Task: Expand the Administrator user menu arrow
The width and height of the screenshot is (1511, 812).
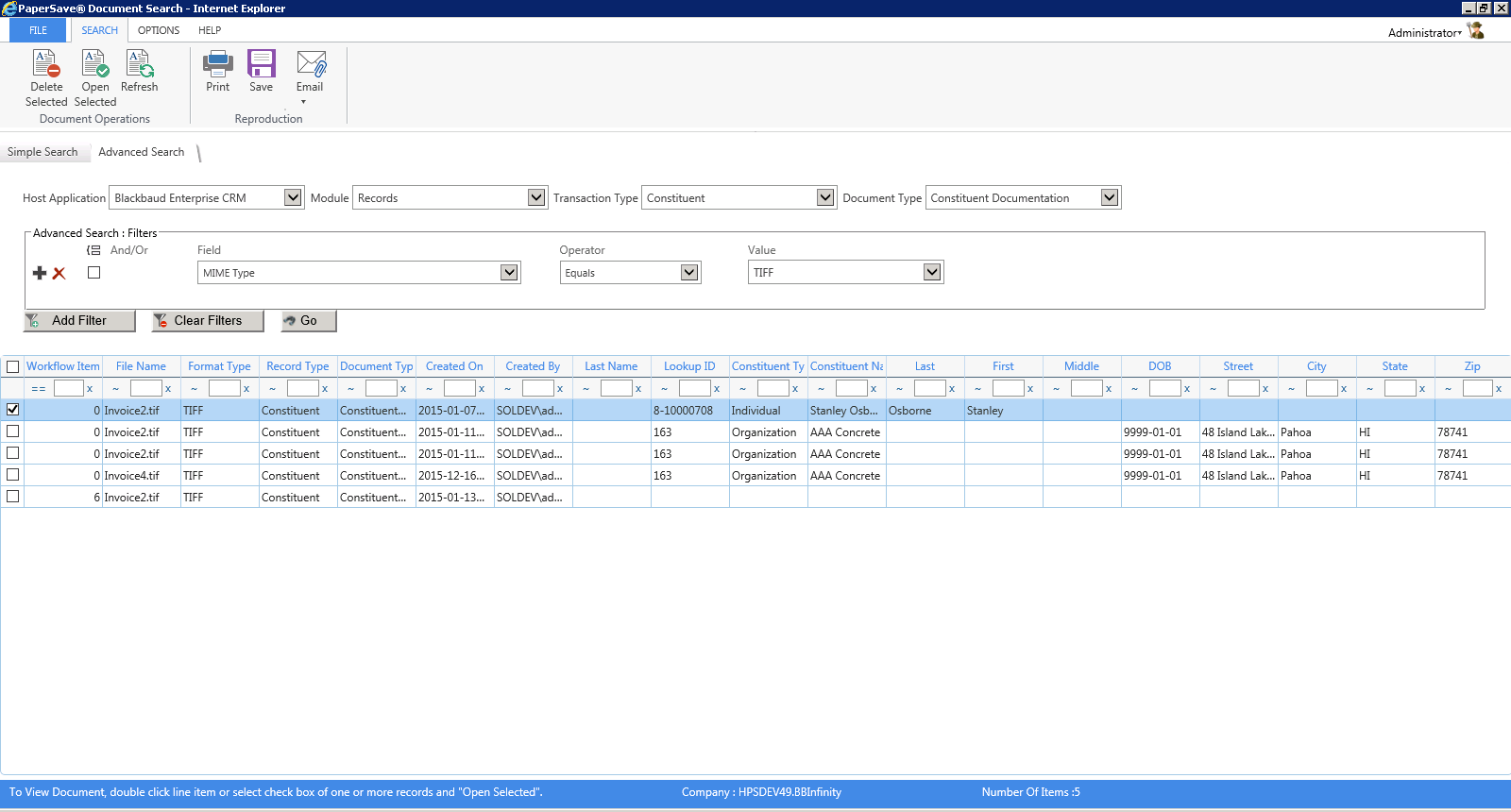Action: coord(1459,33)
